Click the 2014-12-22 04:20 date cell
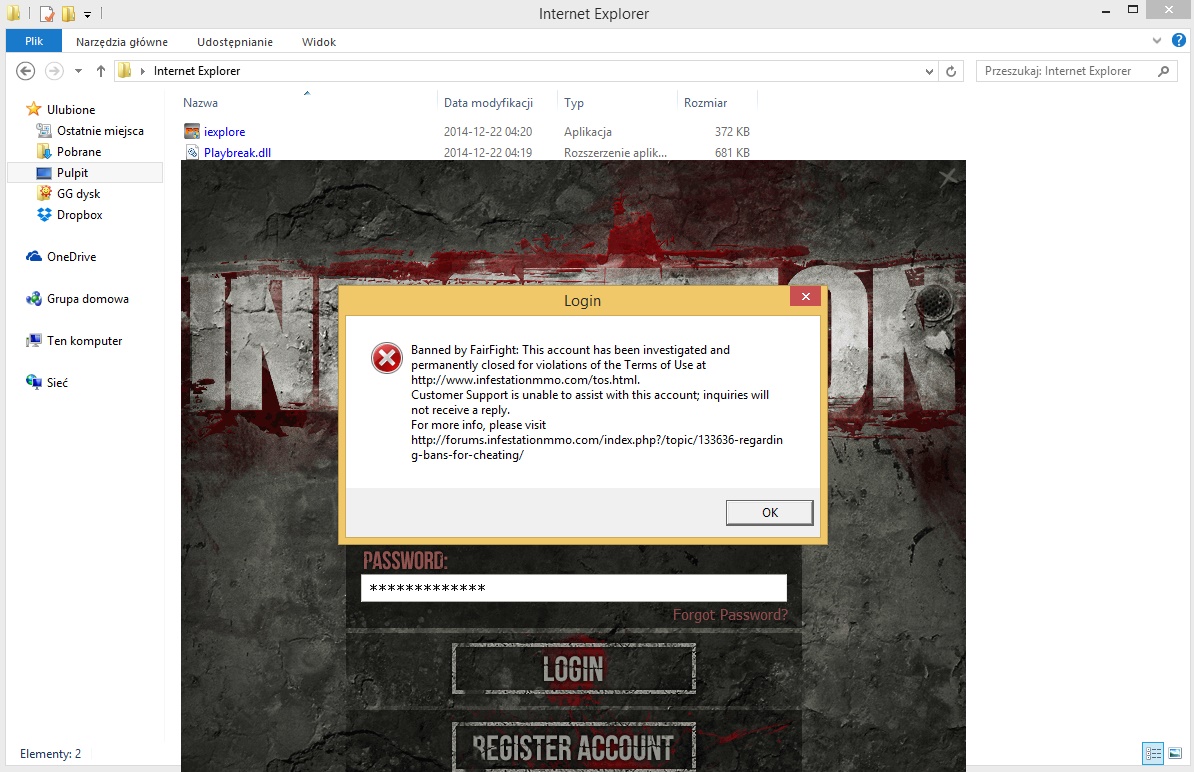The width and height of the screenshot is (1194, 772). [x=488, y=132]
